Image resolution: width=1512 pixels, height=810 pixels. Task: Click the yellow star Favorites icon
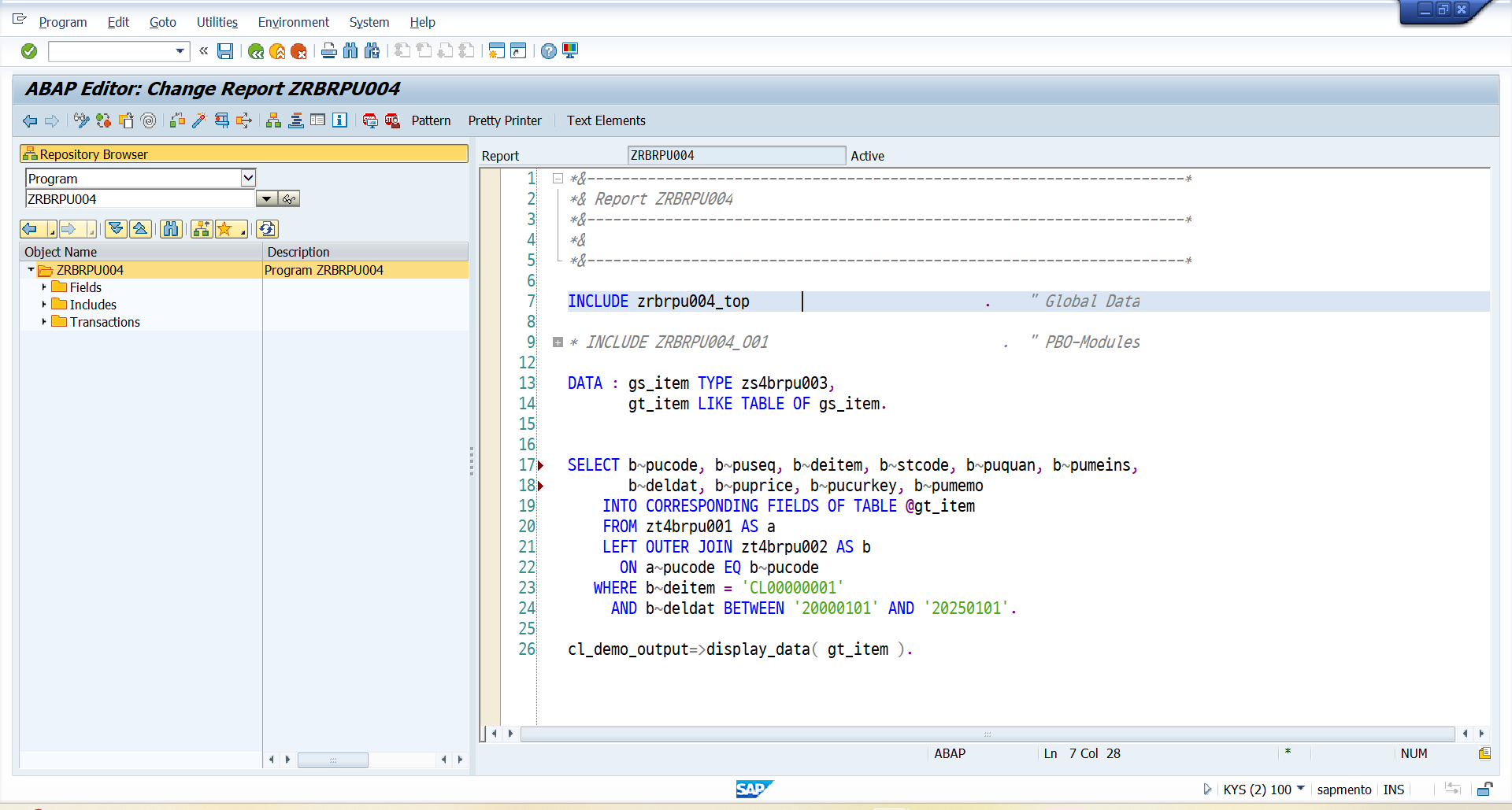(225, 229)
